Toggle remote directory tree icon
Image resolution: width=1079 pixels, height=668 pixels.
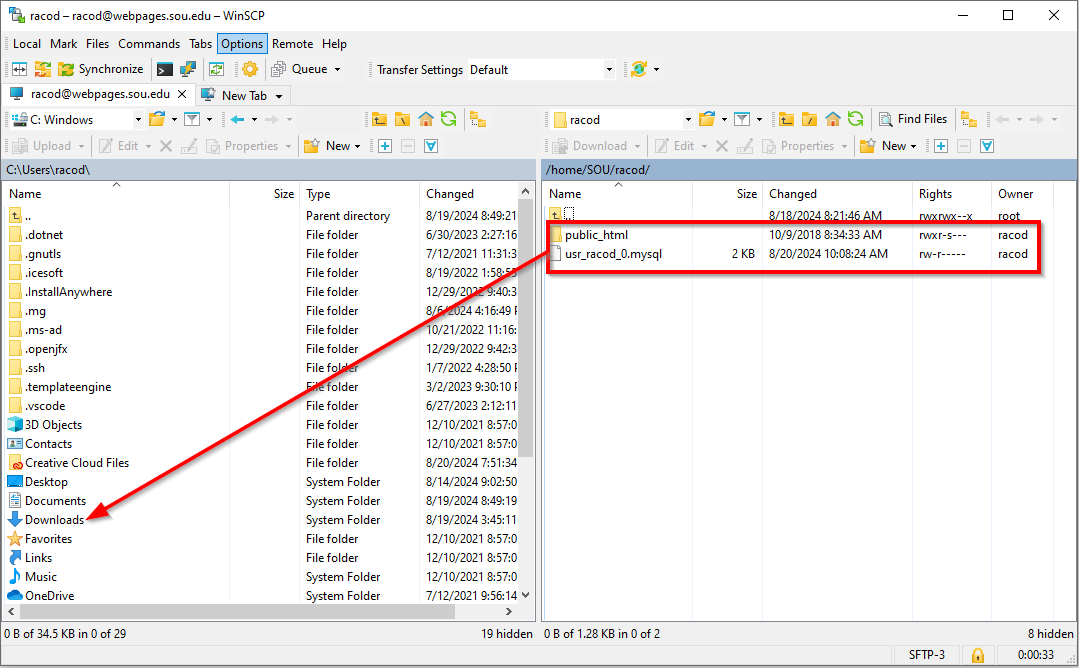click(969, 120)
